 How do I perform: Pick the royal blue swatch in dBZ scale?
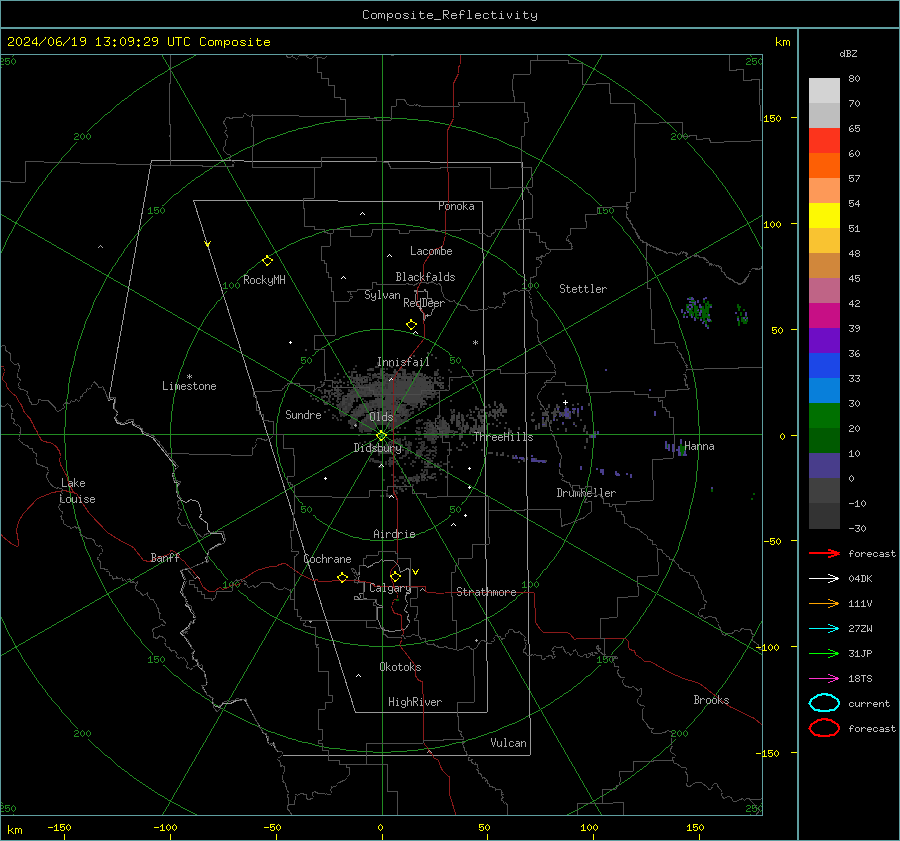824,366
